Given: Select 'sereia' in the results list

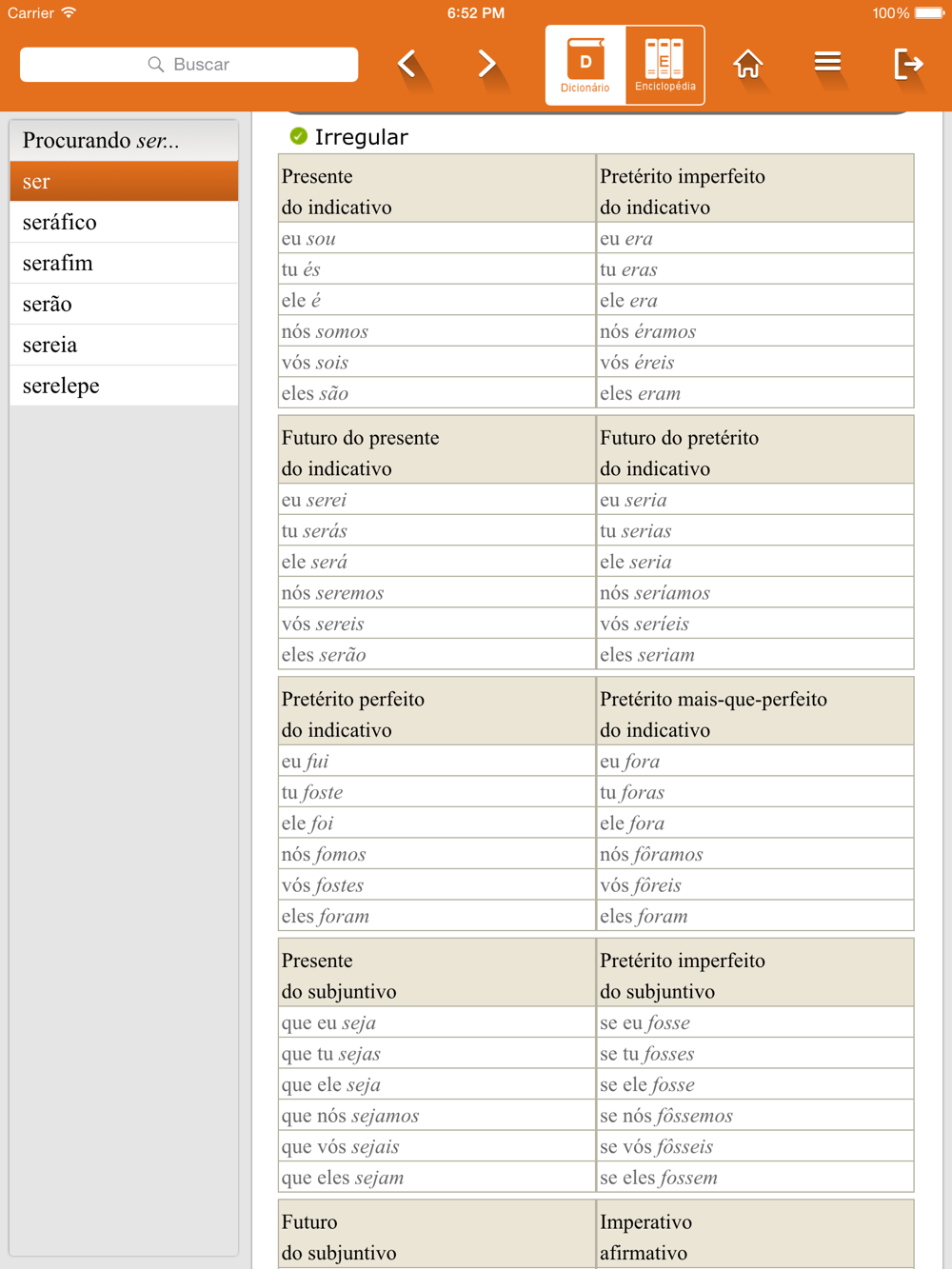Looking at the screenshot, I should pyautogui.click(x=124, y=345).
